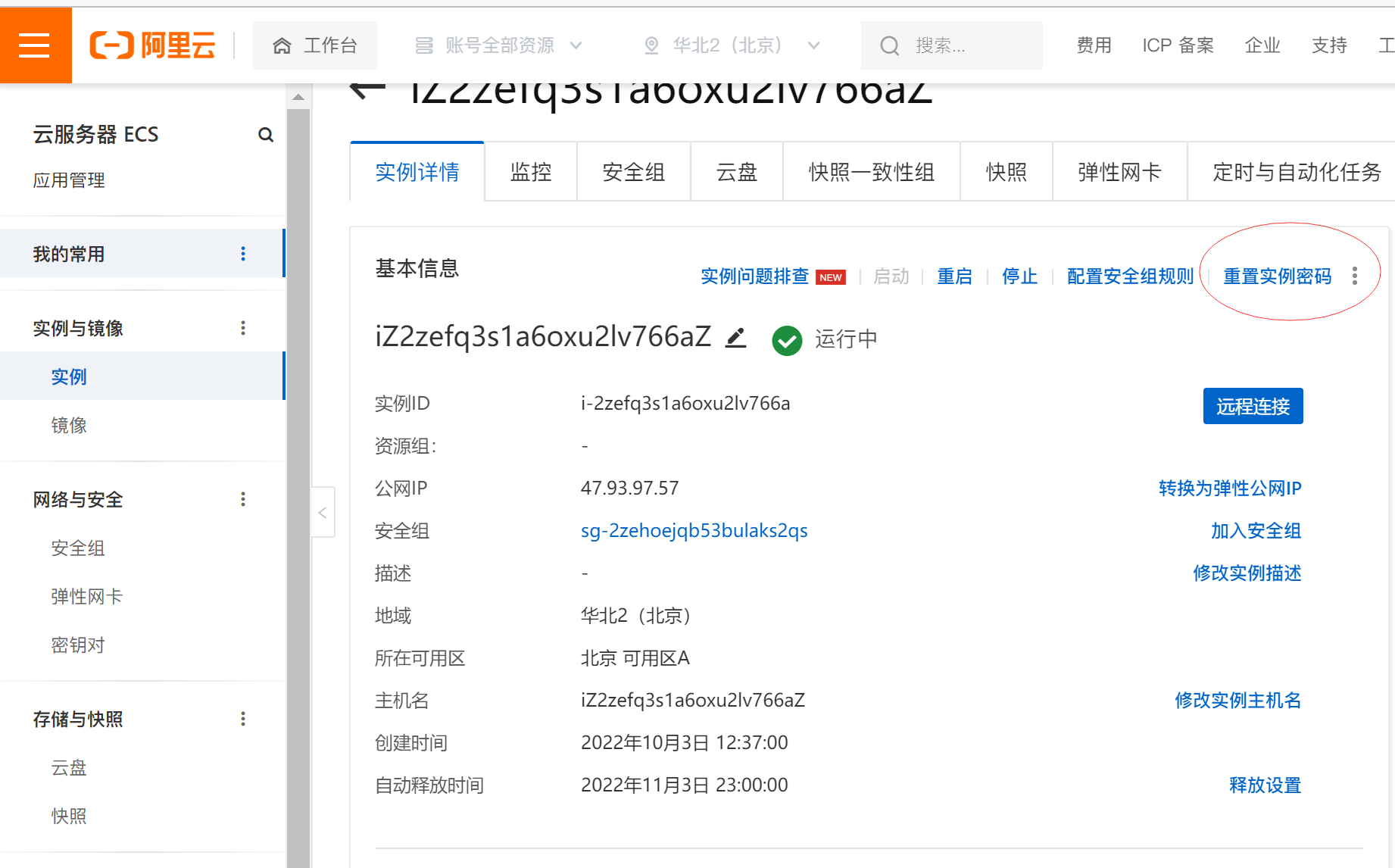This screenshot has width=1395, height=868.
Task: Switch to the 云盘 tab
Action: tap(737, 172)
